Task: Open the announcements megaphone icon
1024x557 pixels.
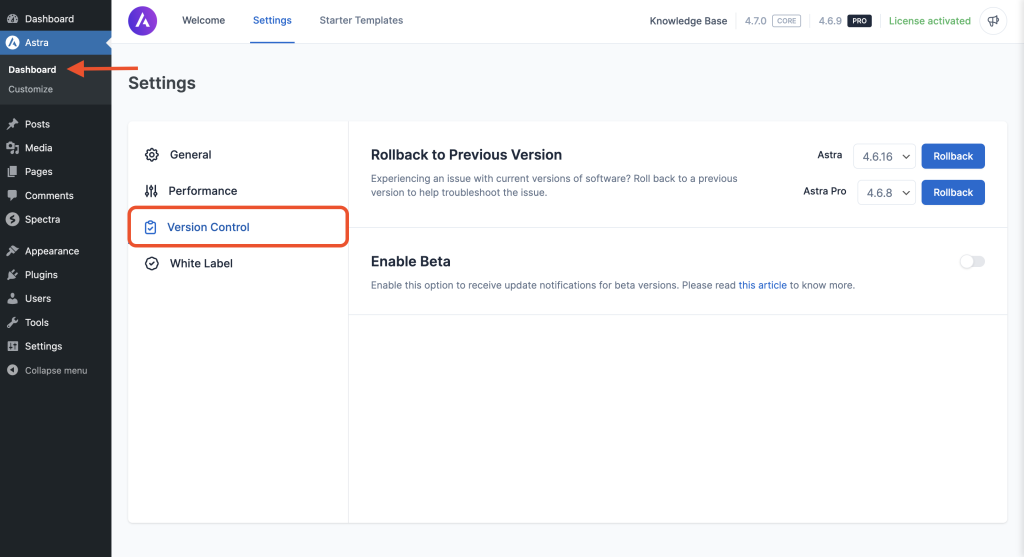Action: (993, 21)
